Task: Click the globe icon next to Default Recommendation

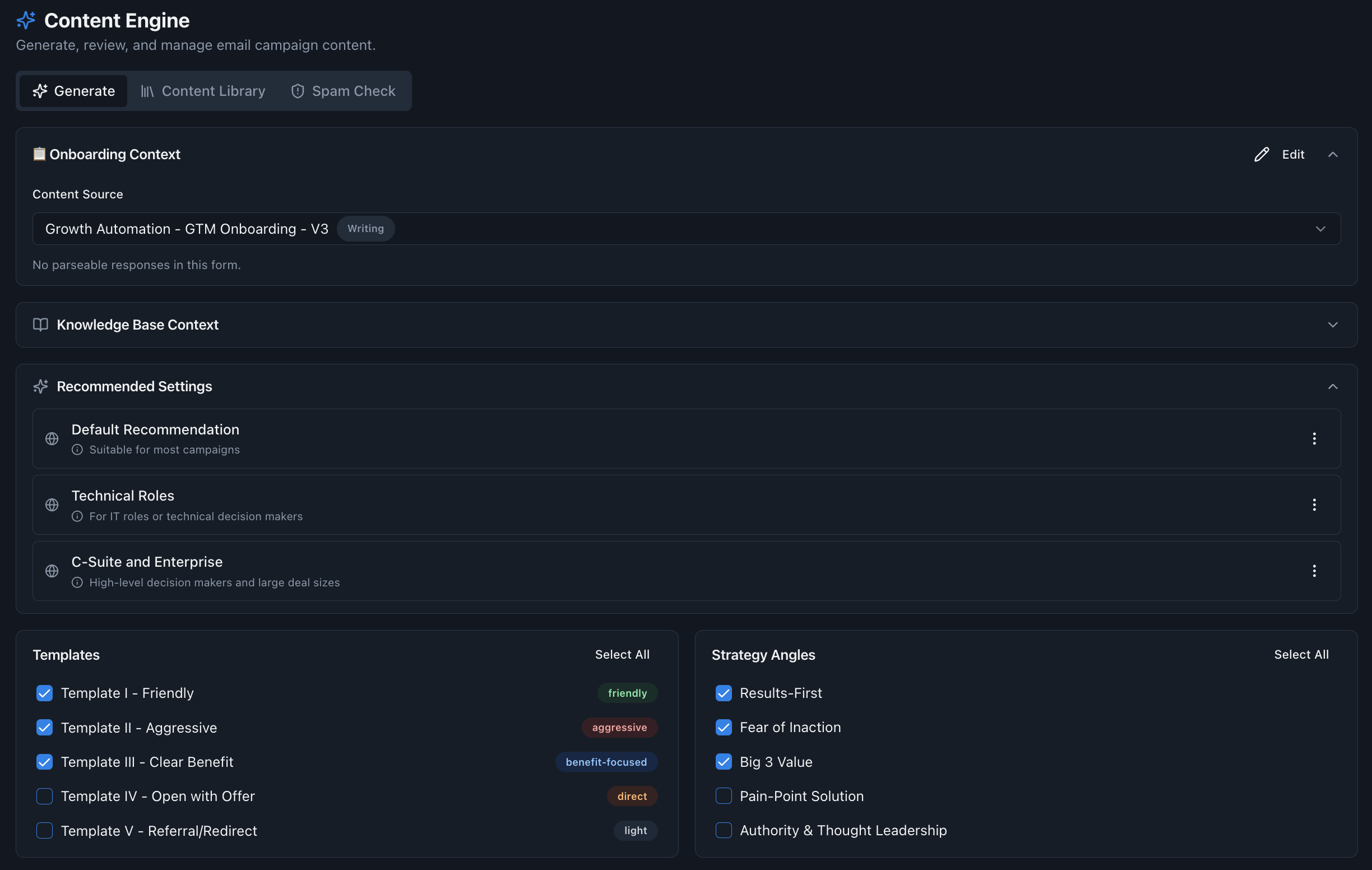Action: [52, 439]
